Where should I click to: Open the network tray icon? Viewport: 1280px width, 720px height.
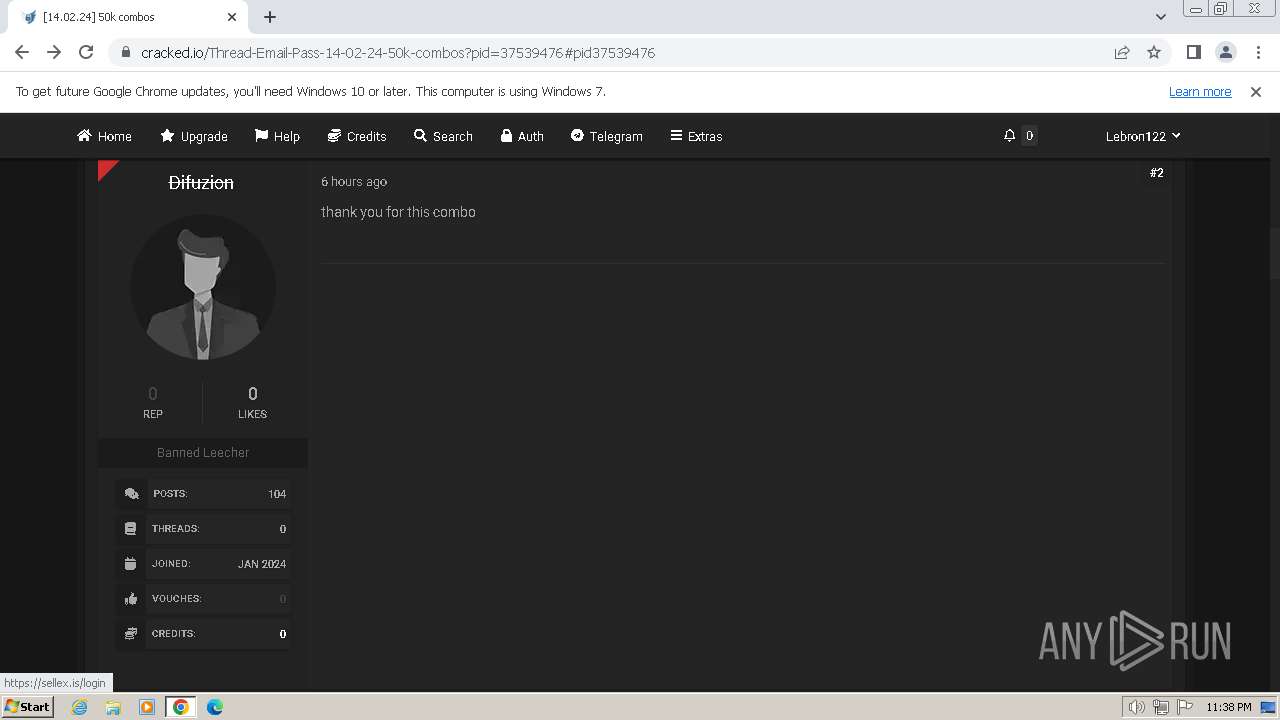click(x=1161, y=707)
